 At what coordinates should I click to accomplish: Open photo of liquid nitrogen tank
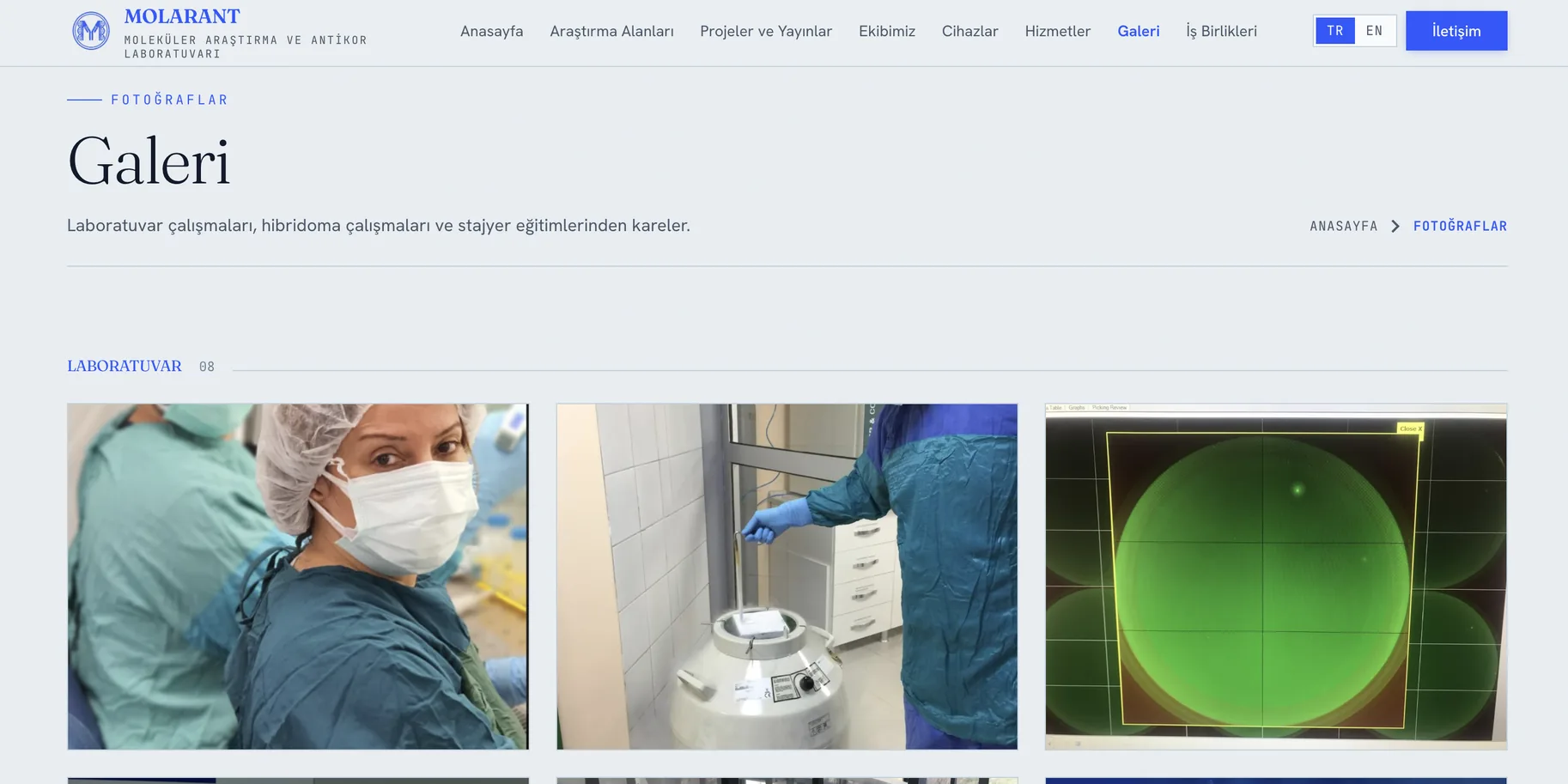click(x=787, y=576)
